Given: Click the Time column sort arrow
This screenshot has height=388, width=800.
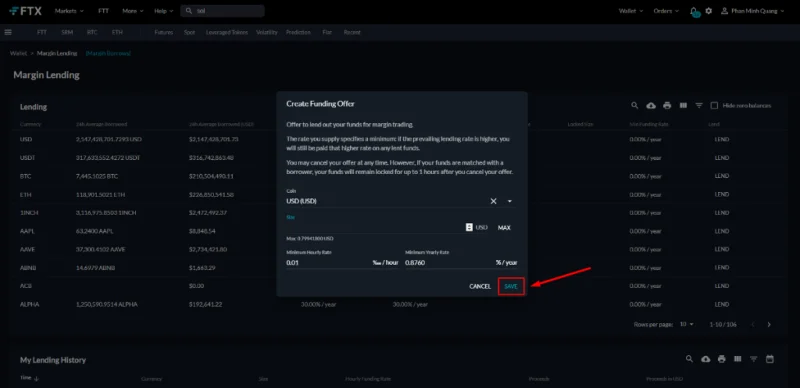Looking at the screenshot, I should coord(36,379).
